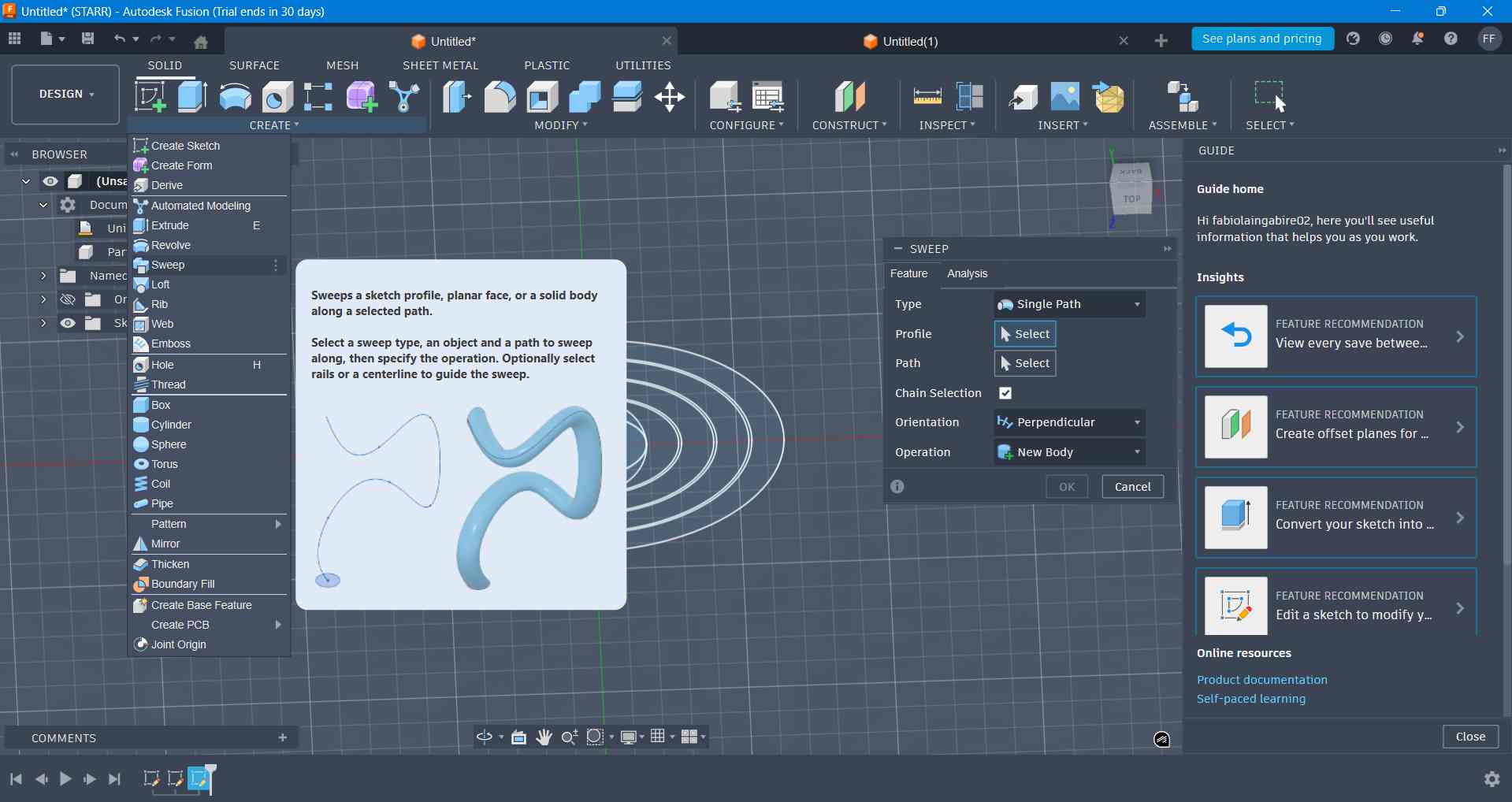This screenshot has width=1512, height=802.
Task: Open the Analysis tab in Sweep dialog
Action: click(x=967, y=273)
